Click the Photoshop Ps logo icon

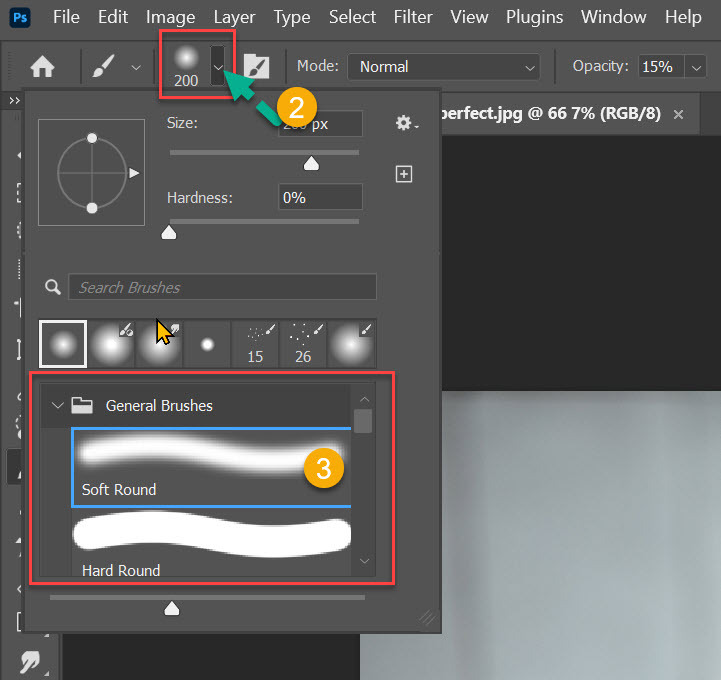point(20,18)
